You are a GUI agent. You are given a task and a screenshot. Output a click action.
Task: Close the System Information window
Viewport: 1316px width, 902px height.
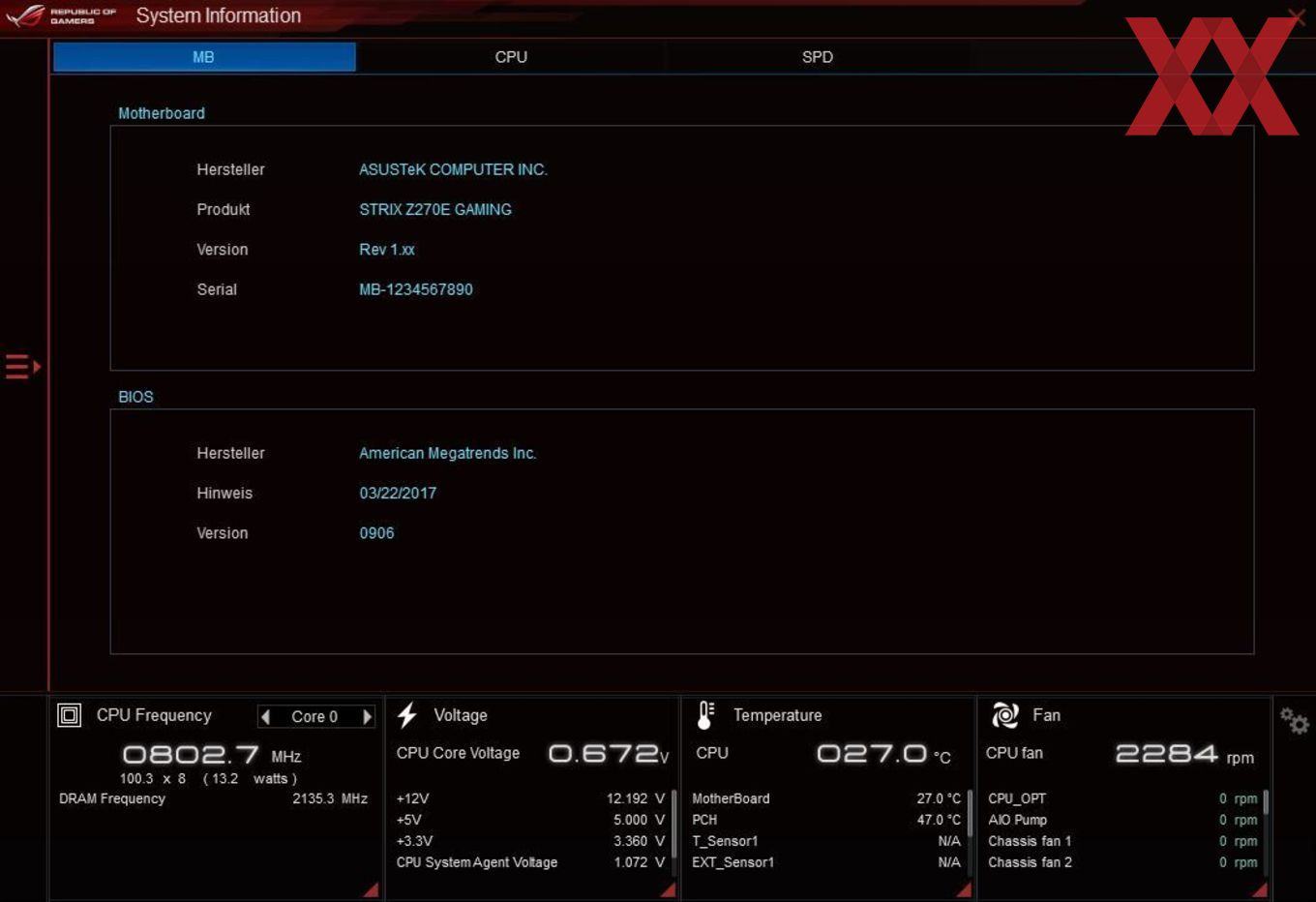tap(1297, 16)
